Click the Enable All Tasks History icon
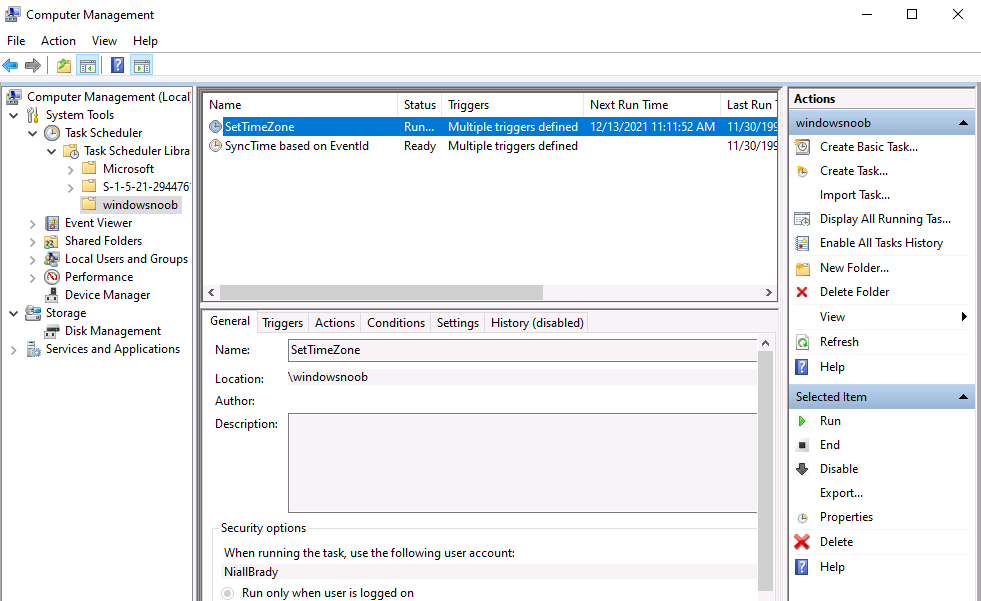 point(802,243)
